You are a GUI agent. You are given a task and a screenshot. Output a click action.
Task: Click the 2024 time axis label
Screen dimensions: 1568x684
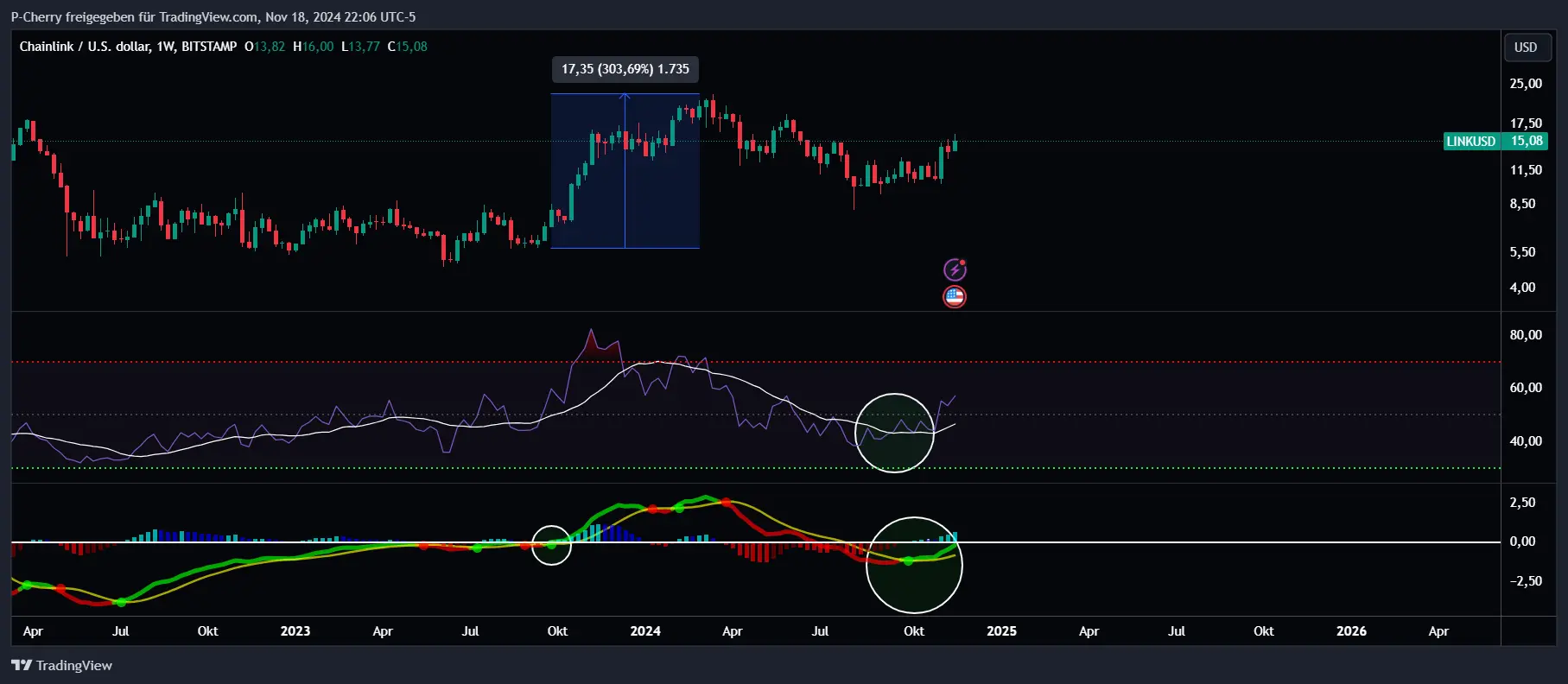click(x=645, y=631)
